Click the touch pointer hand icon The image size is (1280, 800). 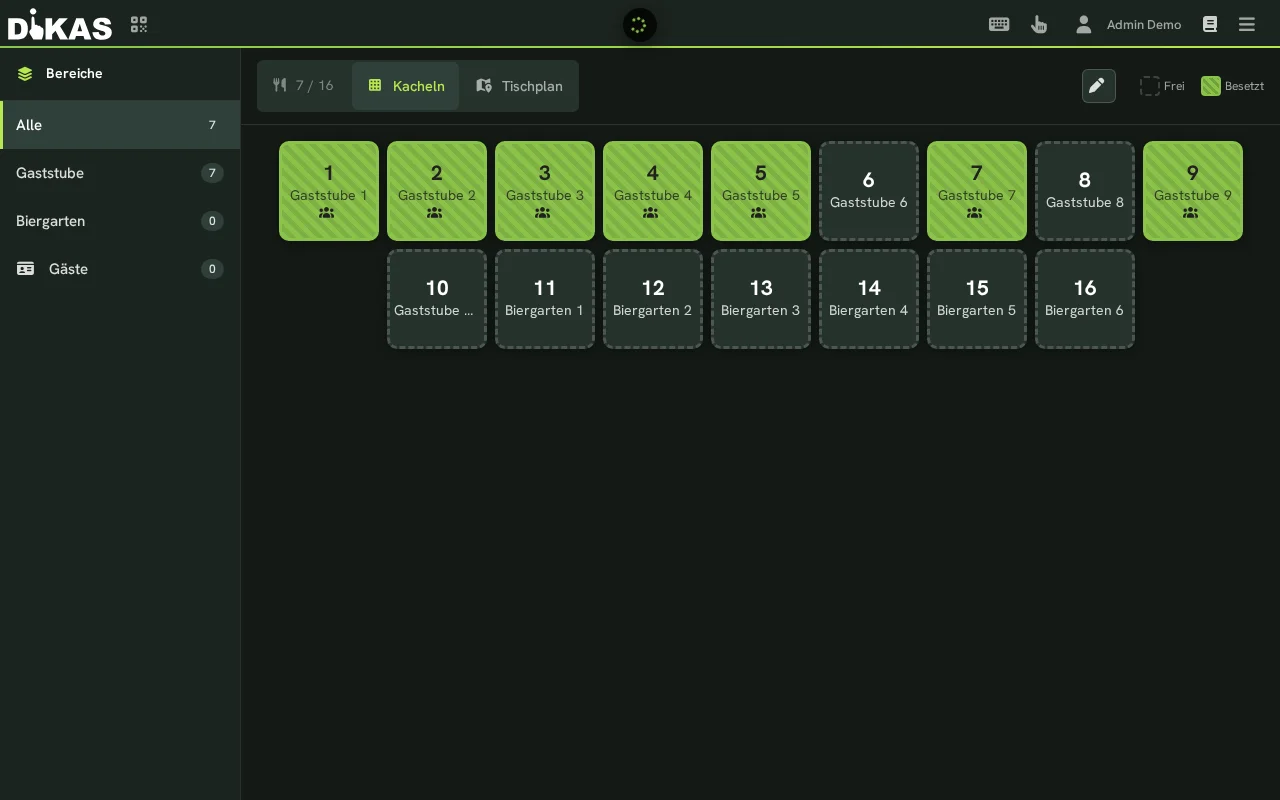[1039, 25]
